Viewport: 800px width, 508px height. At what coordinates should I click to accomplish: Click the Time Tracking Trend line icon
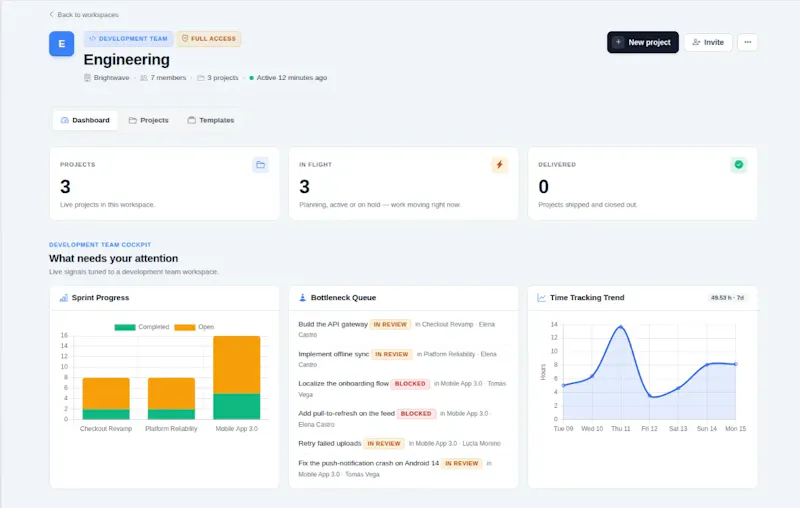coord(541,298)
